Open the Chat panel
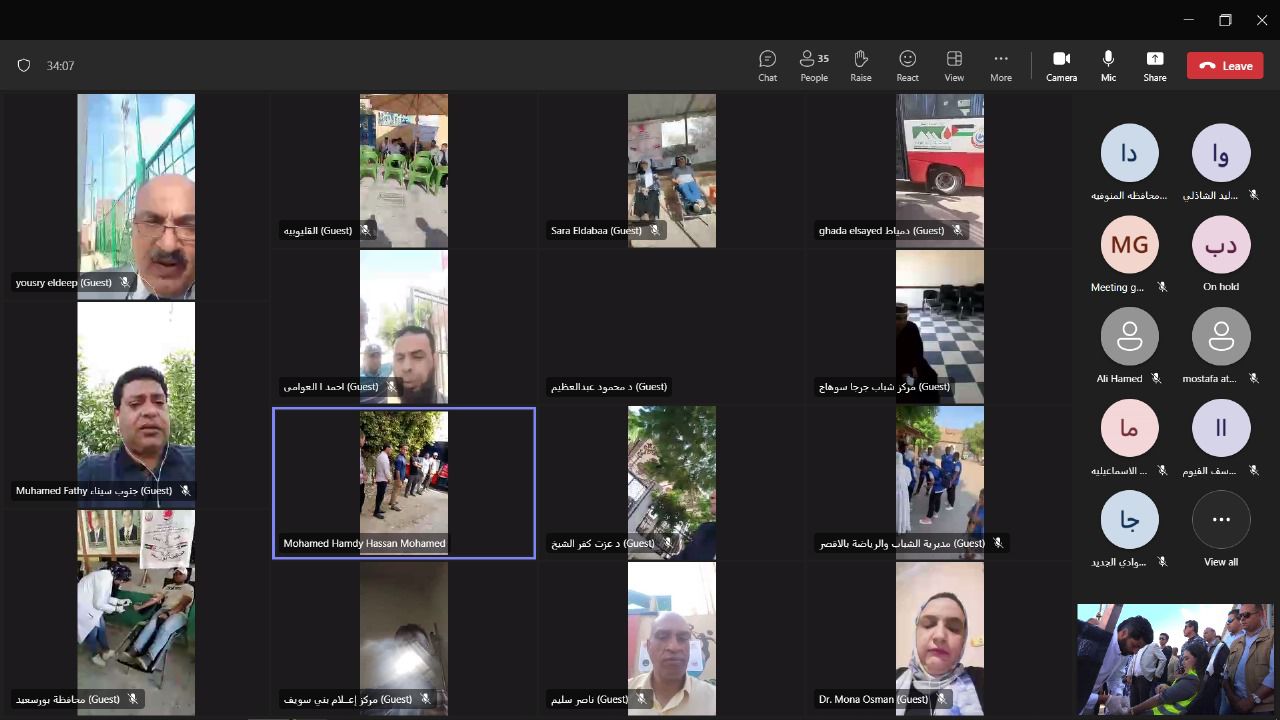Viewport: 1280px width, 720px height. [767, 65]
